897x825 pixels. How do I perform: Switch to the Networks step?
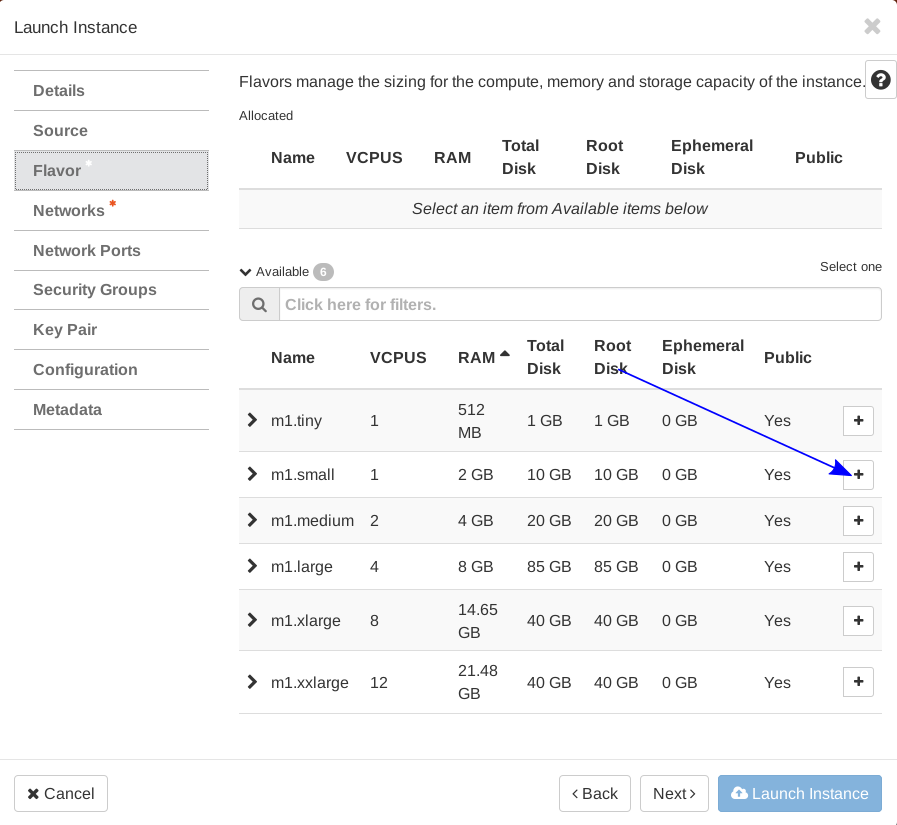tap(69, 211)
